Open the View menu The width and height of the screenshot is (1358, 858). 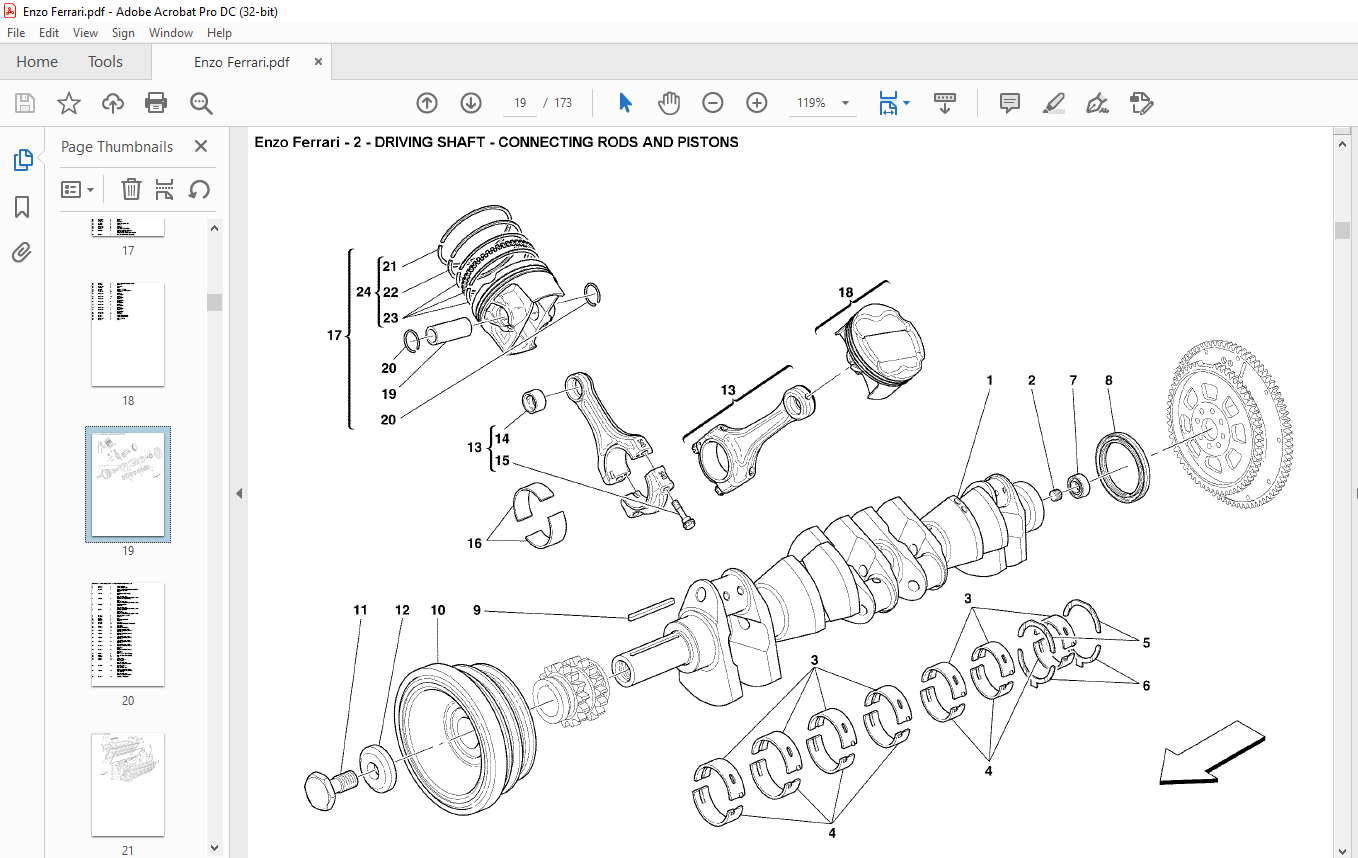(86, 33)
